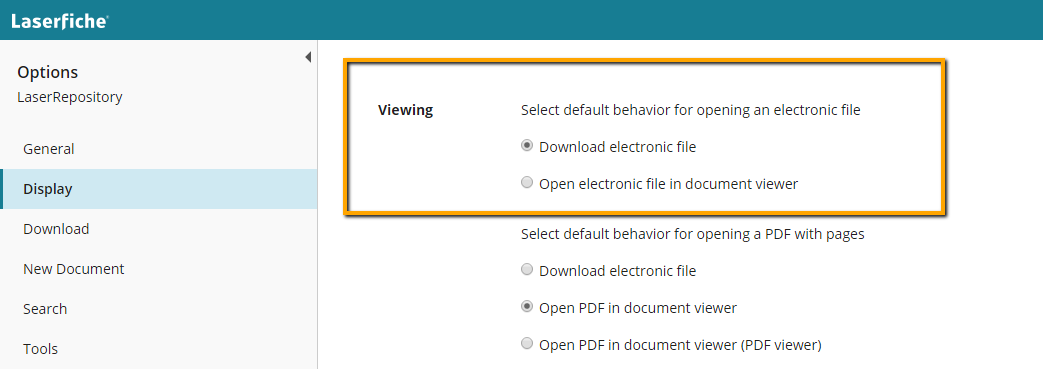This screenshot has width=1043, height=369.
Task: Open the New Document options page
Action: 74,269
